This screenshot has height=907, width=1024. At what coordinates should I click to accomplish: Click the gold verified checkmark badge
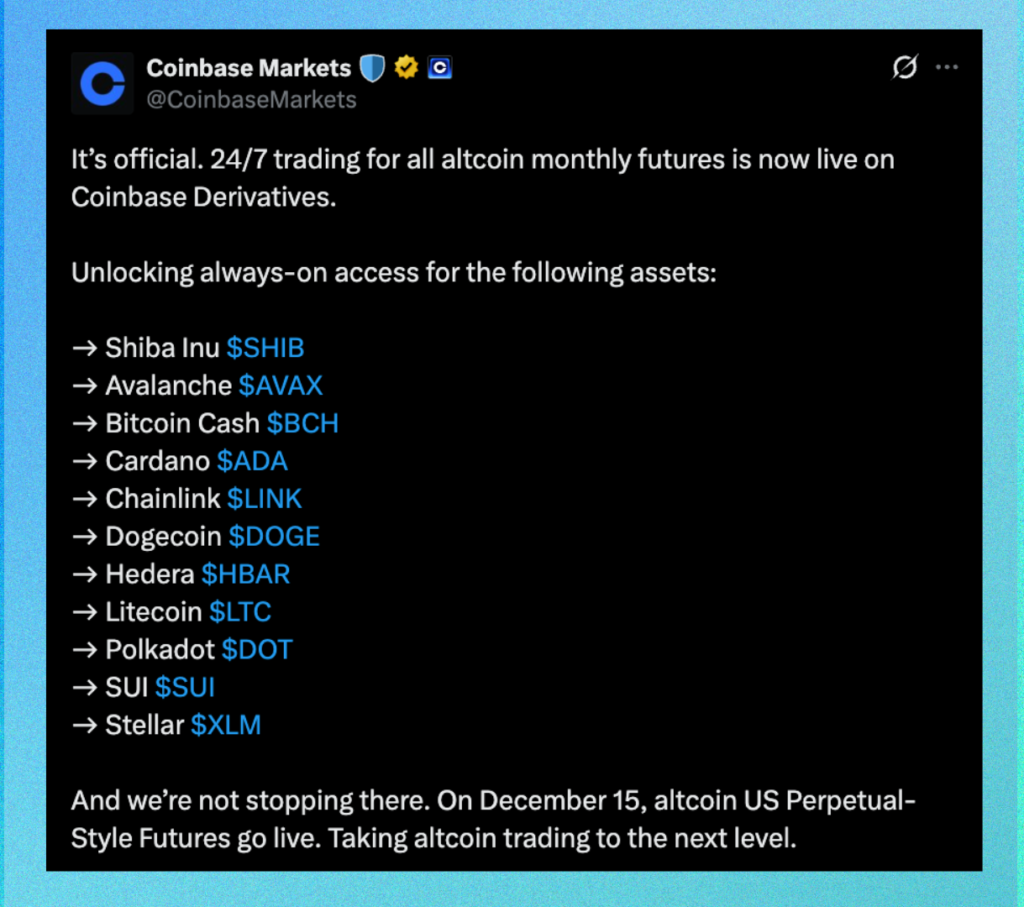click(405, 68)
